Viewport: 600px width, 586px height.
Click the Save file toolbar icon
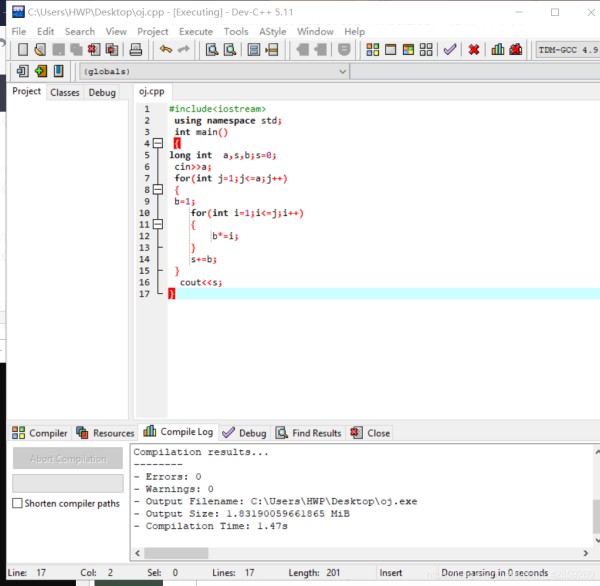pyautogui.click(x=59, y=50)
